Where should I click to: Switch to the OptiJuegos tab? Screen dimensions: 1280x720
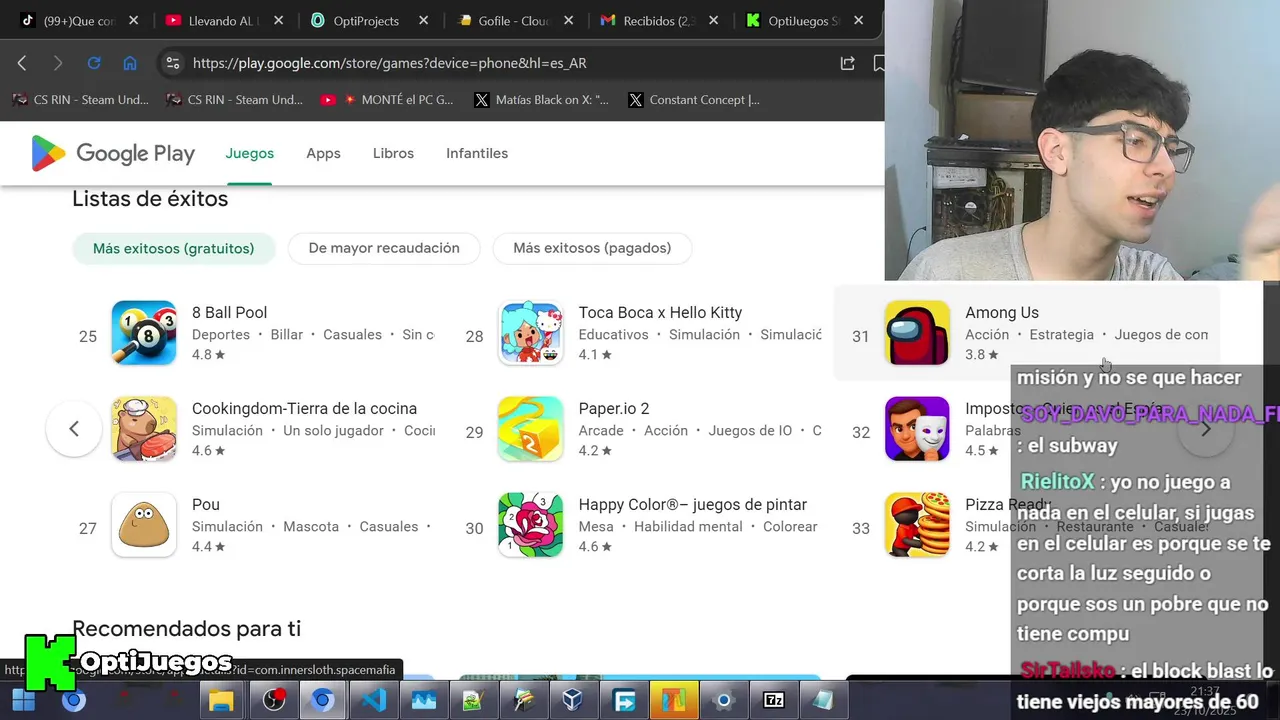click(x=804, y=20)
